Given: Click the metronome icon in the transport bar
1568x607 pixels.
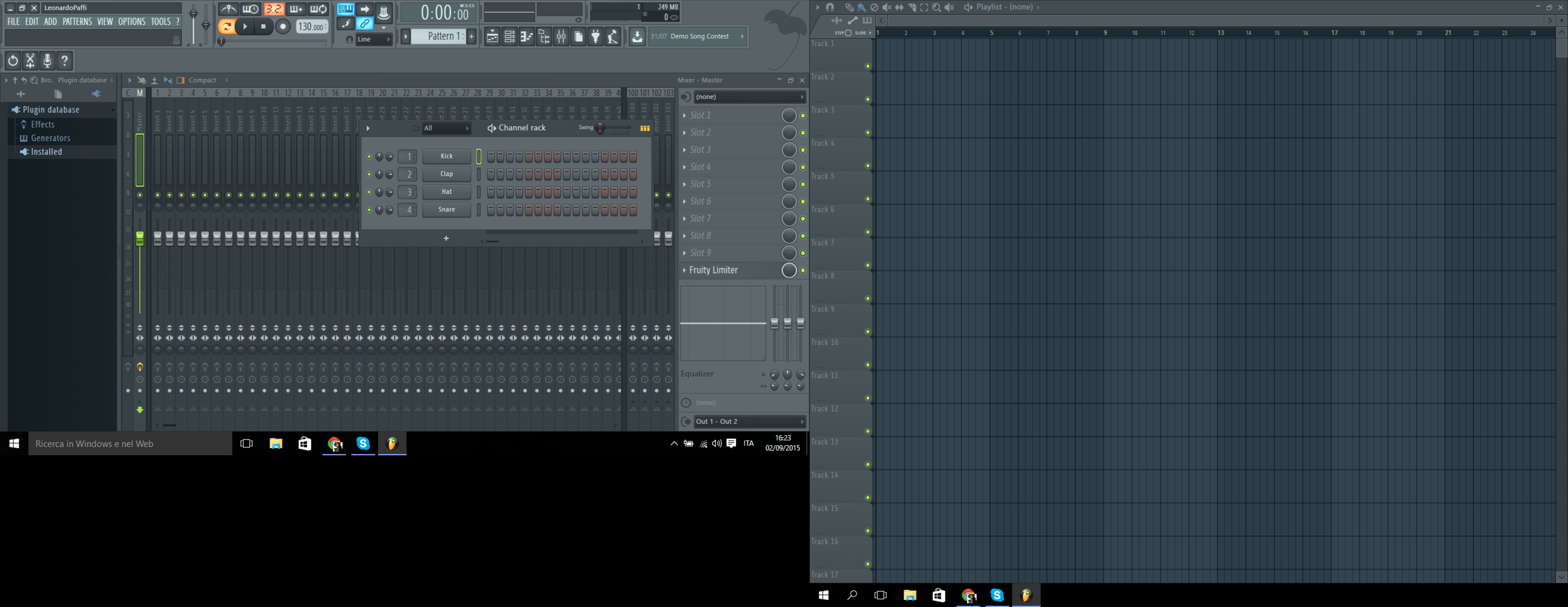Looking at the screenshot, I should pyautogui.click(x=229, y=9).
